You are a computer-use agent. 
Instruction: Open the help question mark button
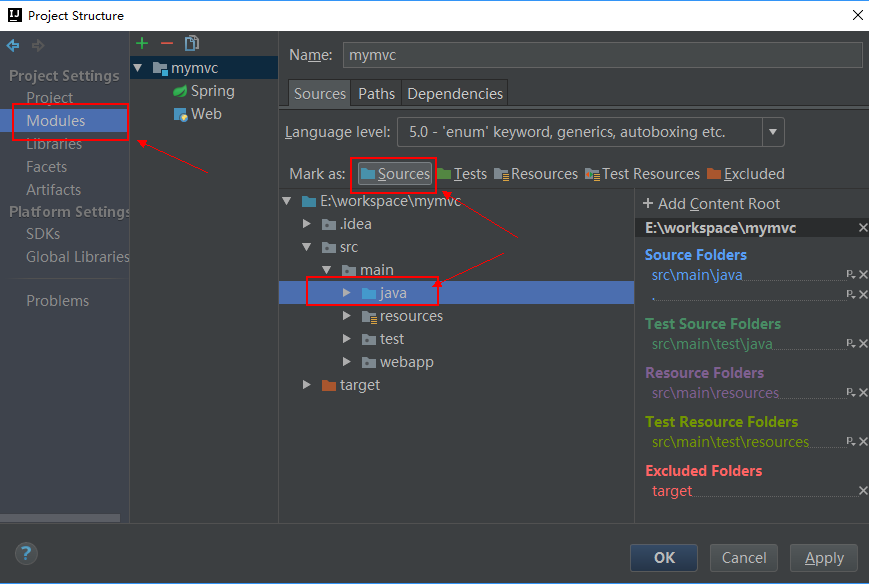pos(26,554)
